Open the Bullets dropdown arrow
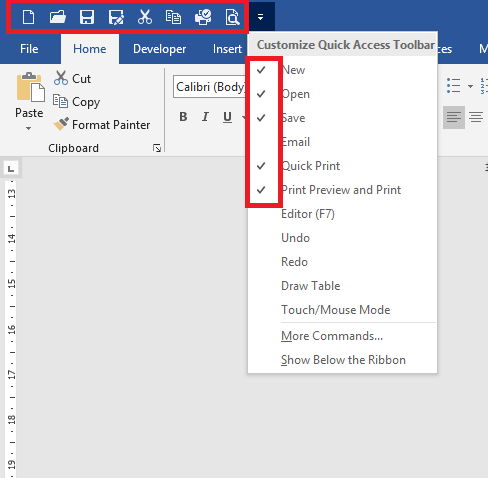 click(x=470, y=86)
